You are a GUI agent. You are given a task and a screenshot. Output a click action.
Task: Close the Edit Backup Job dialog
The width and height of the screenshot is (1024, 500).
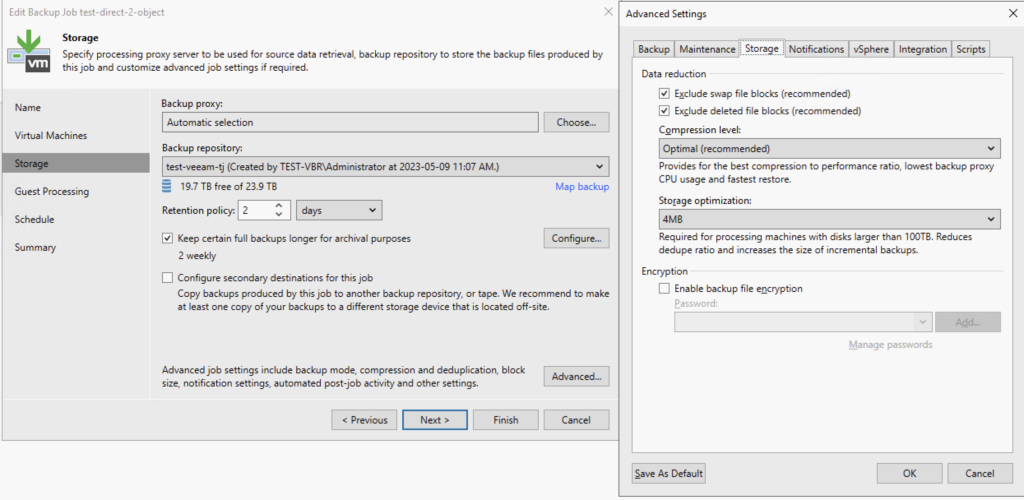point(608,11)
